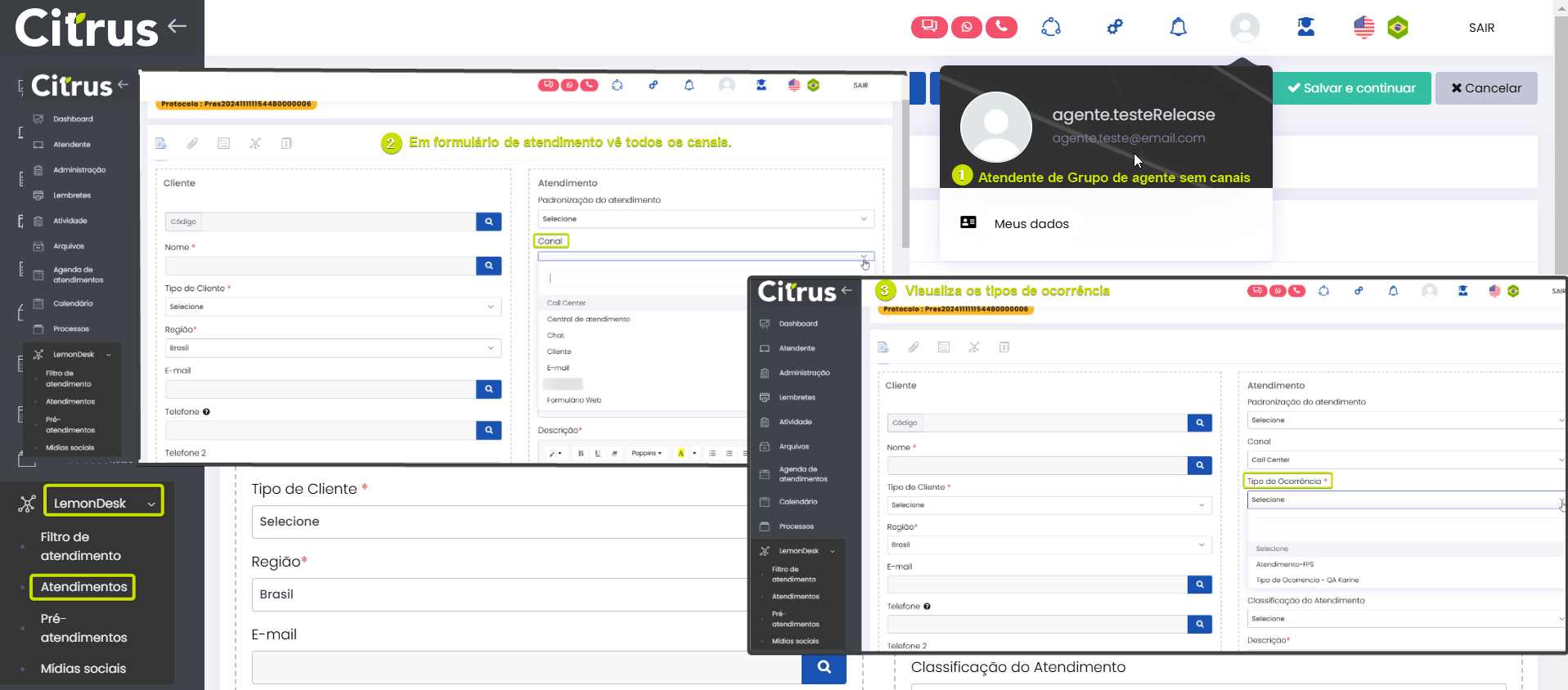Click the green Salvar e continuar button
The image size is (1568, 690).
tap(1351, 88)
